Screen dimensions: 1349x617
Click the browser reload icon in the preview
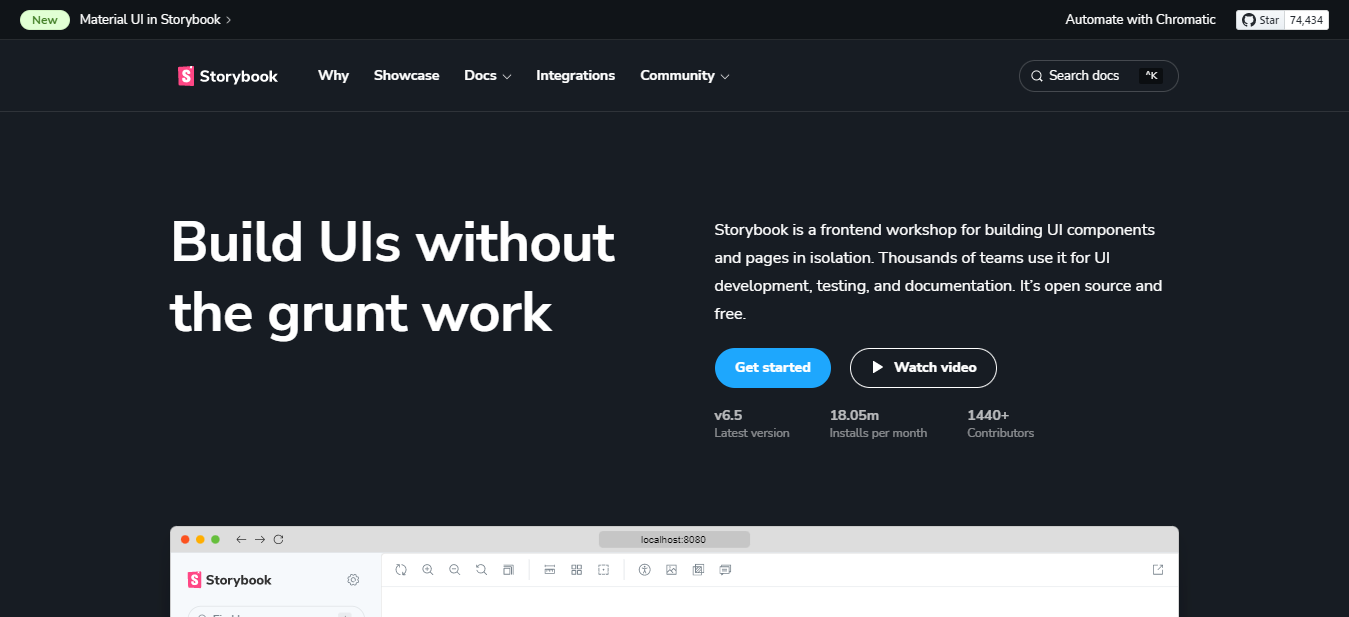point(279,540)
